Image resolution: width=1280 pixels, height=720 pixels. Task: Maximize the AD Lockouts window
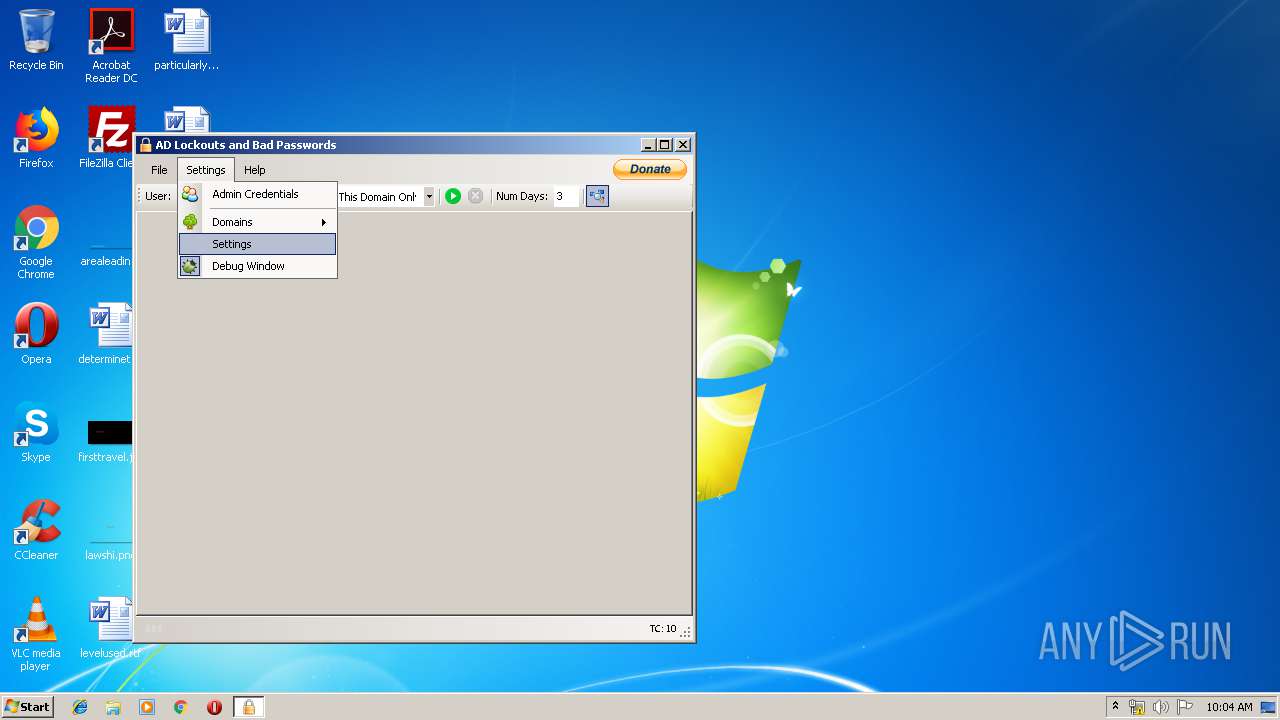pyautogui.click(x=665, y=145)
